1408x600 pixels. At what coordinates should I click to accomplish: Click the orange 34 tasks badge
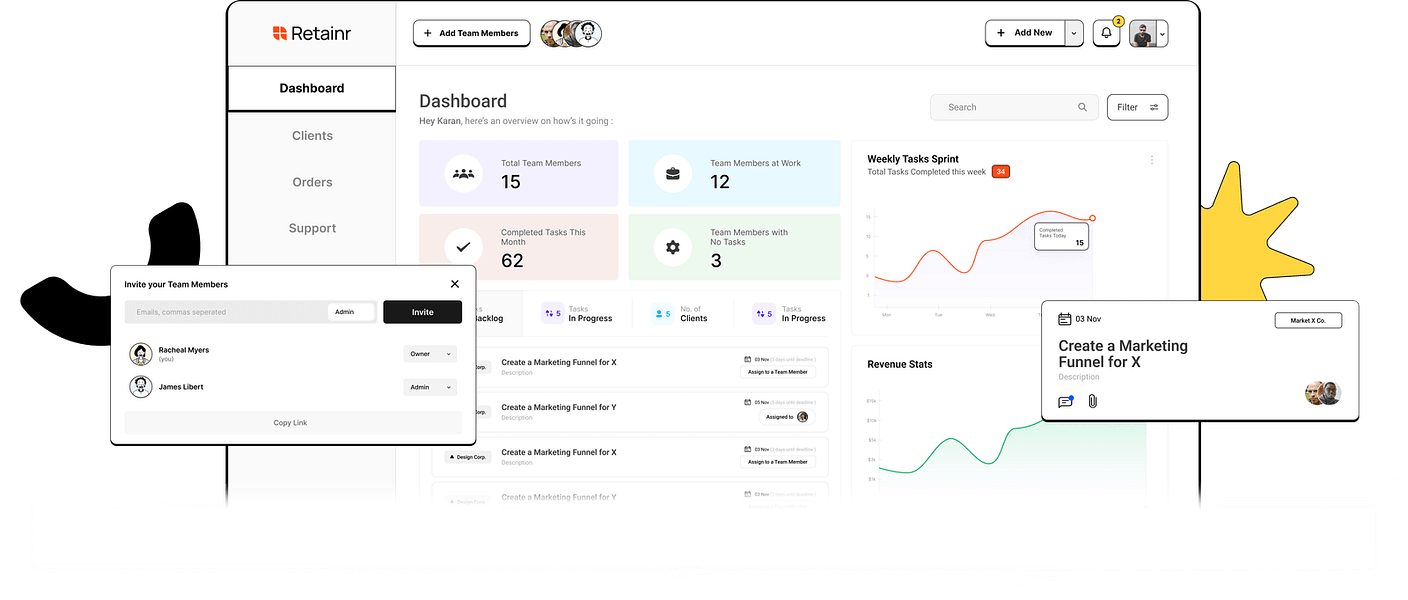click(x=1001, y=172)
